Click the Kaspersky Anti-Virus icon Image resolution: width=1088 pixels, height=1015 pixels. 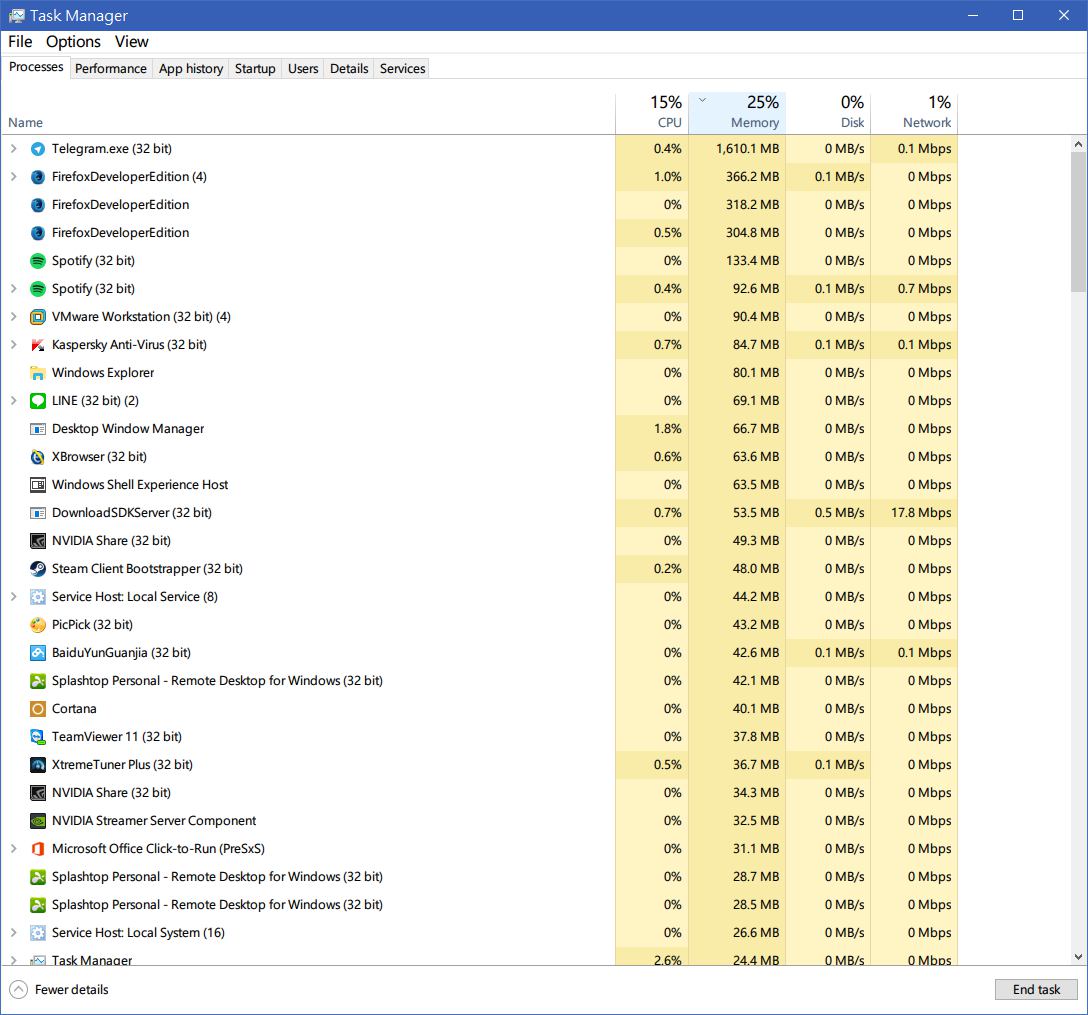tap(37, 345)
